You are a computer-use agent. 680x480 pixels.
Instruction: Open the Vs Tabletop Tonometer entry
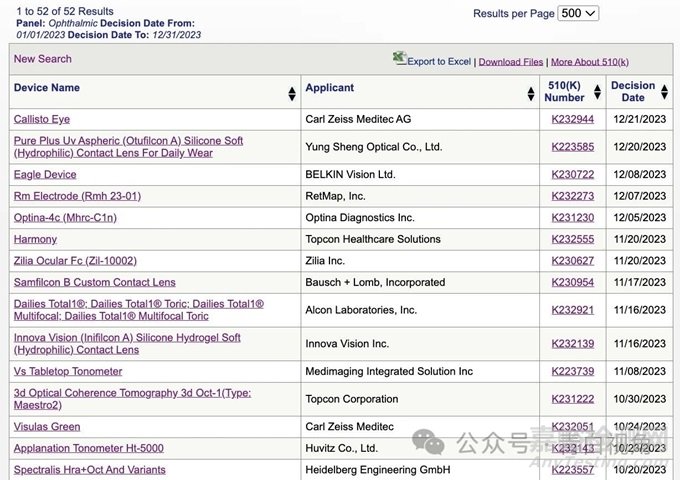[68, 371]
